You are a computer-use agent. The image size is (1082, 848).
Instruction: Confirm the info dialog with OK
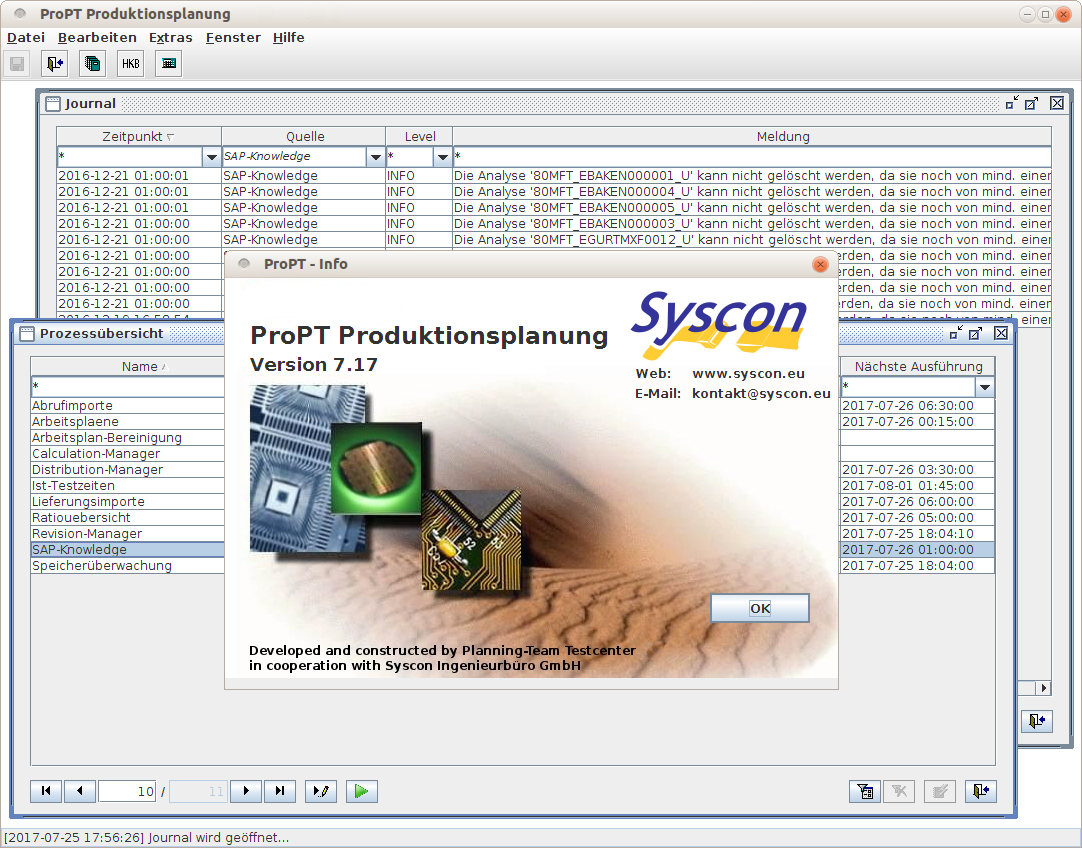pos(760,608)
